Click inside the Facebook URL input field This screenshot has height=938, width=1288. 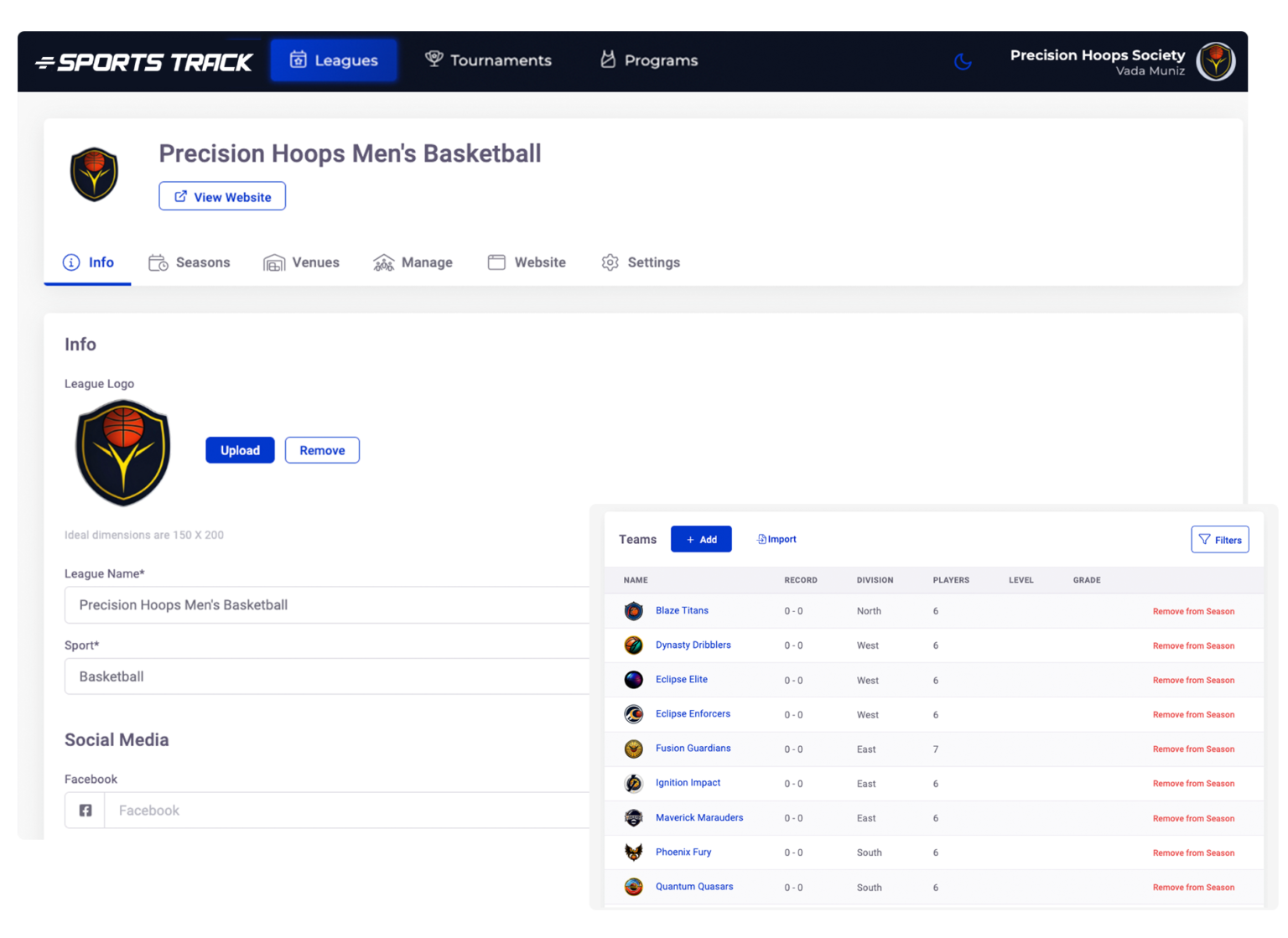[352, 810]
